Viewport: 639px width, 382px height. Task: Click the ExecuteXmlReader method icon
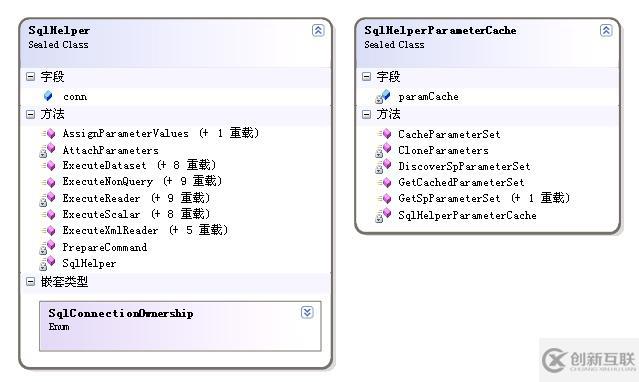[x=48, y=231]
